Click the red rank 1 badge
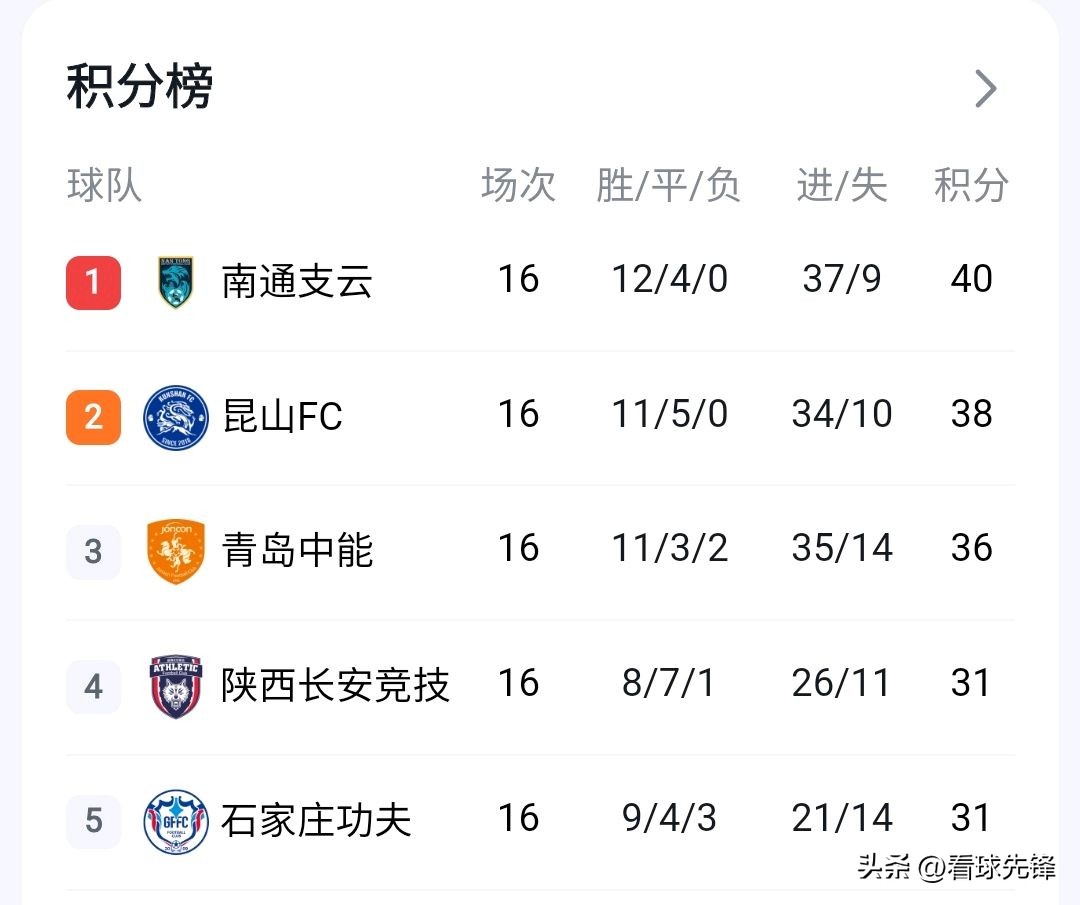The width and height of the screenshot is (1080, 905). (x=93, y=281)
